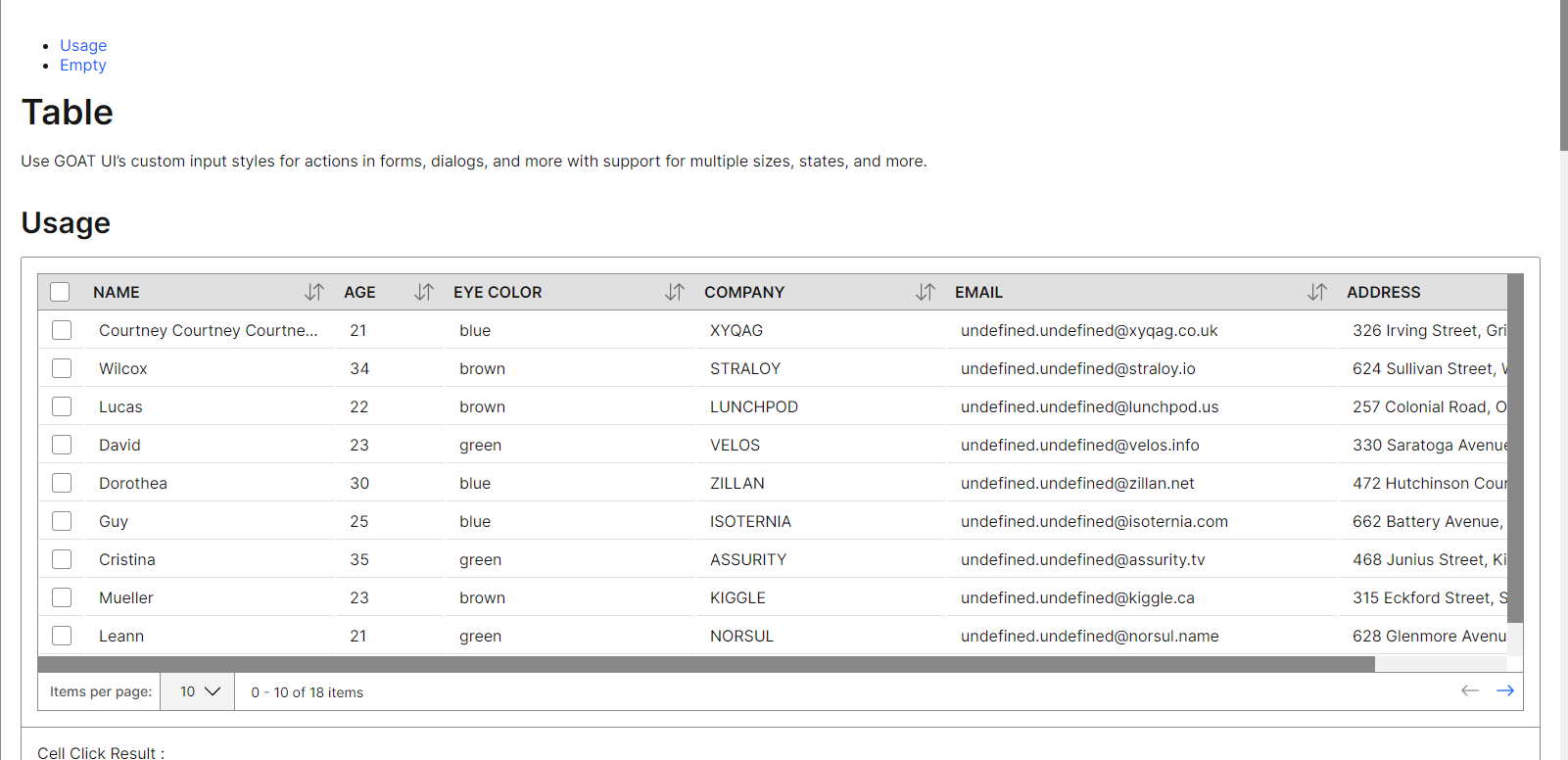Sort table by Eye Color column
Screen dimensions: 1568x760
tap(674, 292)
